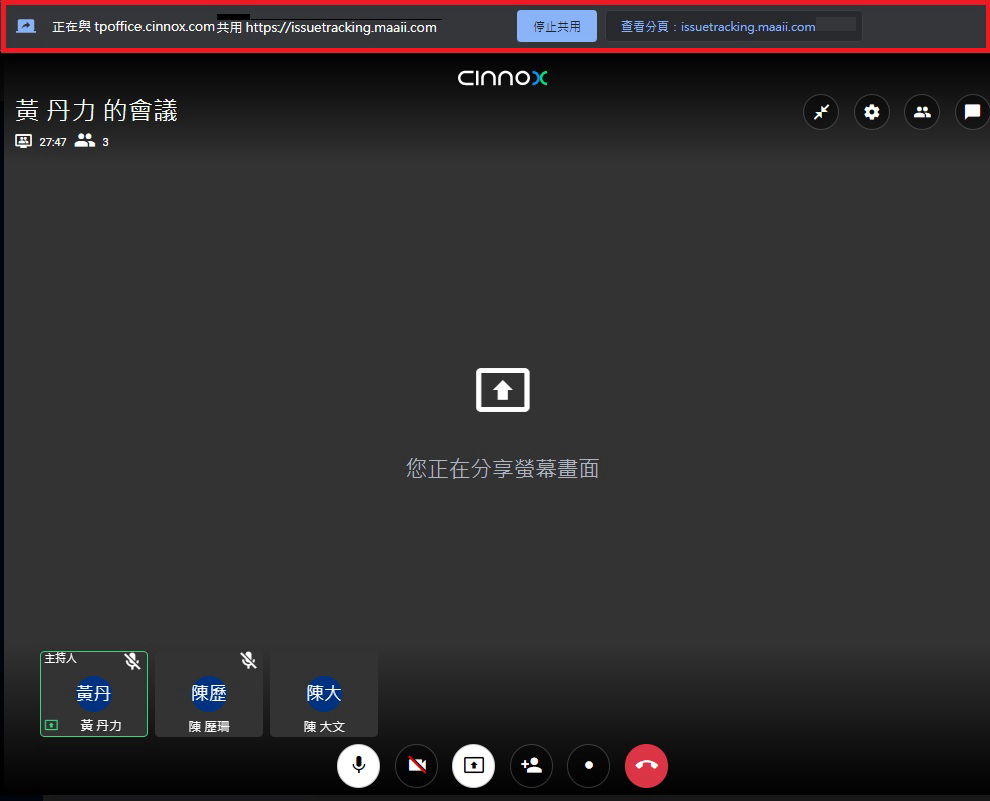Click the 停止共用 button

[x=556, y=27]
